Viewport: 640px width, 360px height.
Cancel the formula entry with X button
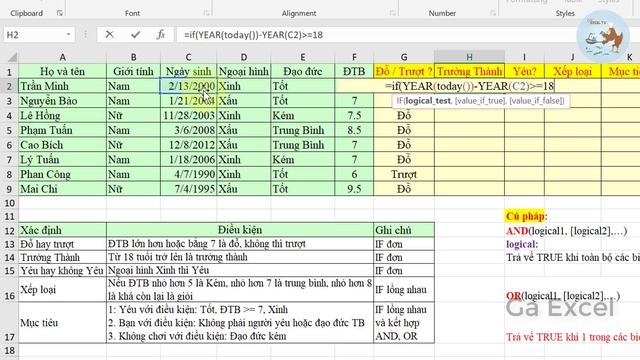click(x=109, y=35)
